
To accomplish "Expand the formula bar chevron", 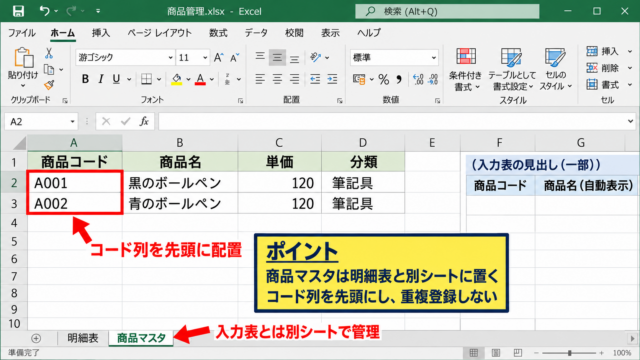I will click(x=631, y=121).
